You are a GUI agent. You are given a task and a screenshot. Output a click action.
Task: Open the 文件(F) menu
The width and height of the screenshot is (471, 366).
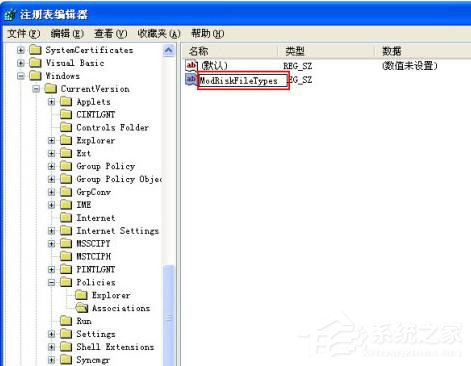pos(23,33)
